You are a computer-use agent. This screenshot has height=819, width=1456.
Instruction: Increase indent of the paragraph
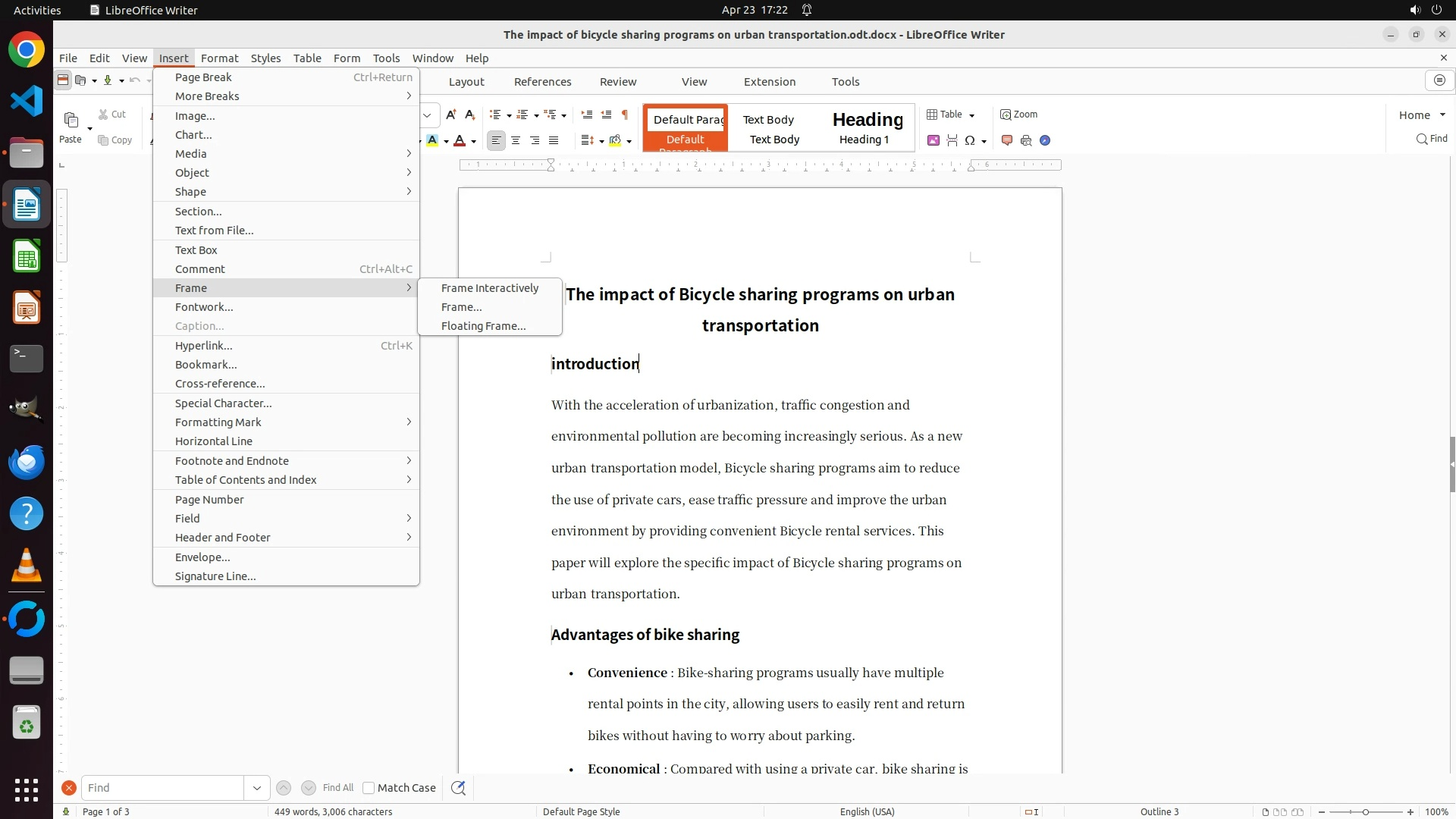(x=586, y=115)
